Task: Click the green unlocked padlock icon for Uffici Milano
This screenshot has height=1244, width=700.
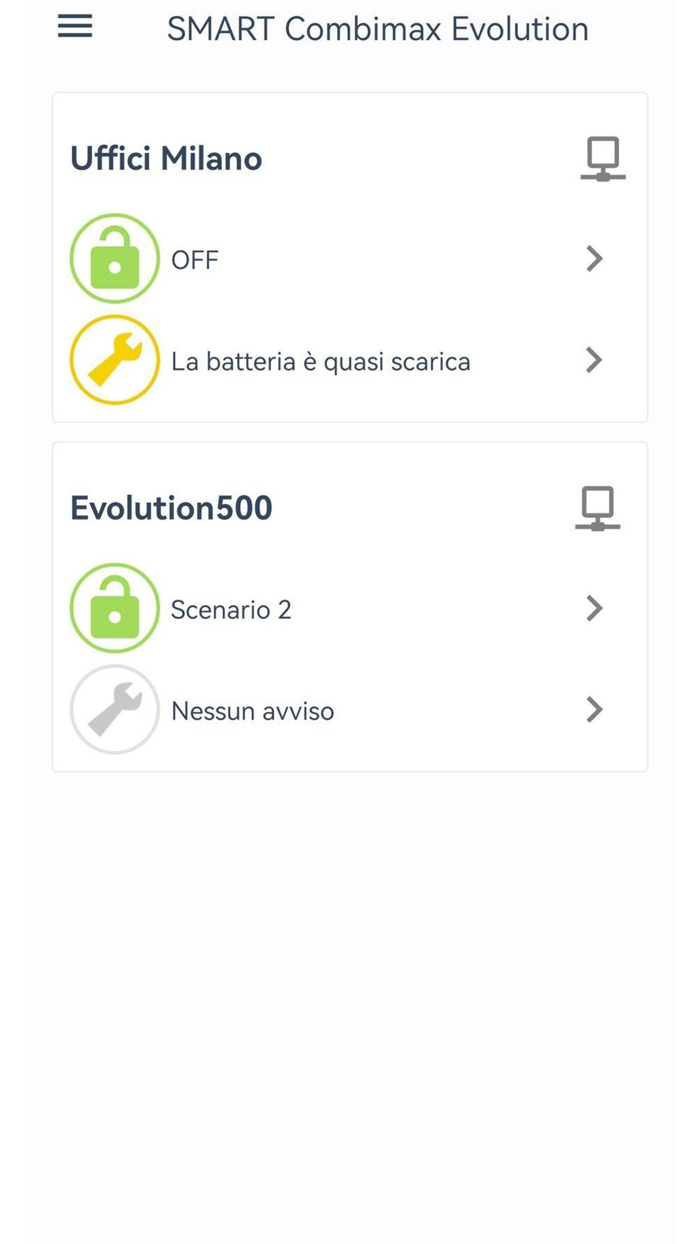Action: point(114,258)
